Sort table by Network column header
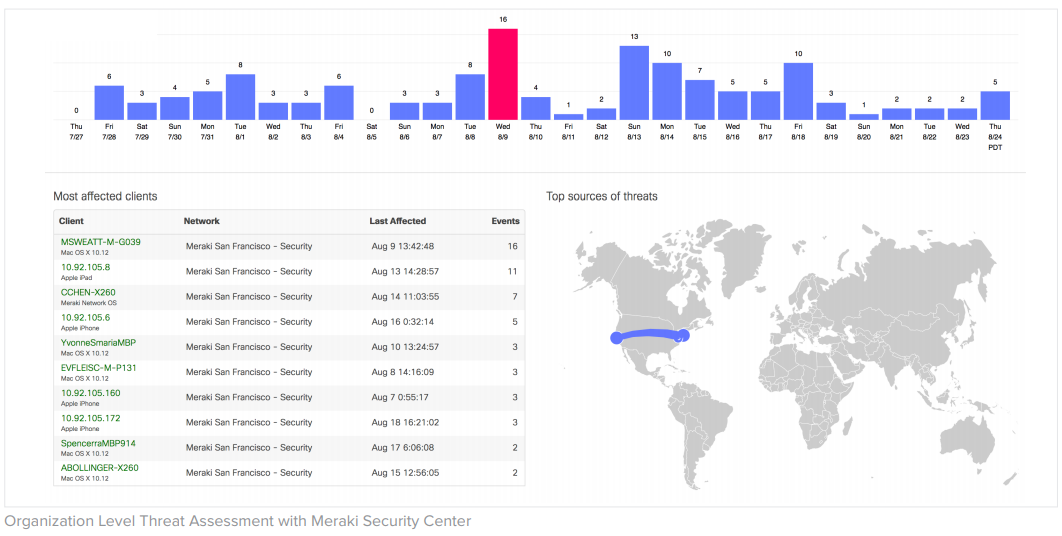 coord(201,221)
